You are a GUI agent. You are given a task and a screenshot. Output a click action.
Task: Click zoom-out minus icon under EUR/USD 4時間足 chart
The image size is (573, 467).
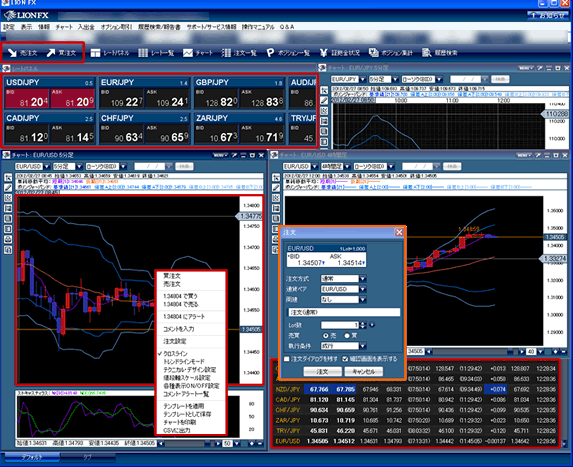click(564, 352)
